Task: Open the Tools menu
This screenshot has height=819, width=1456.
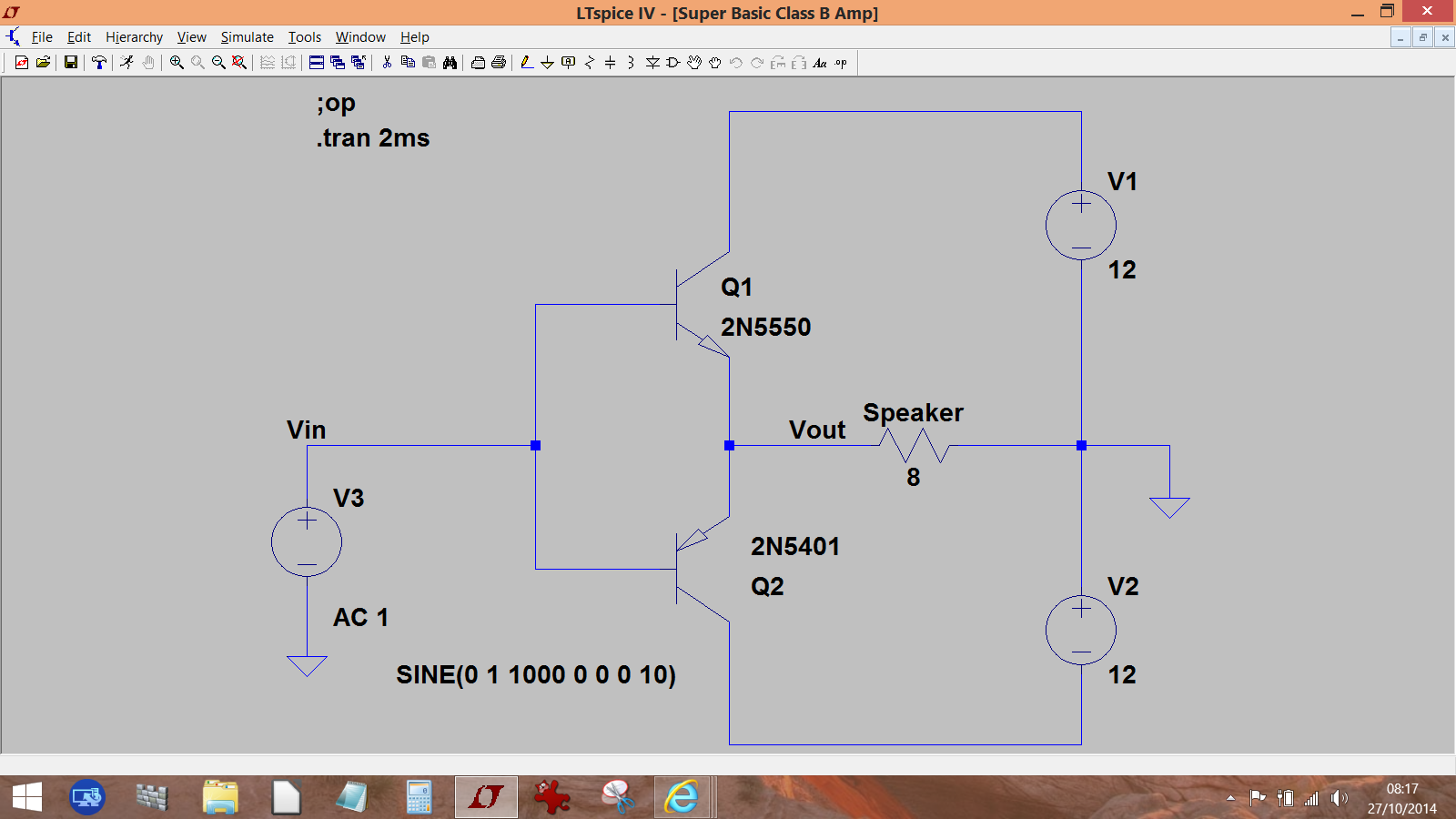Action: [305, 37]
